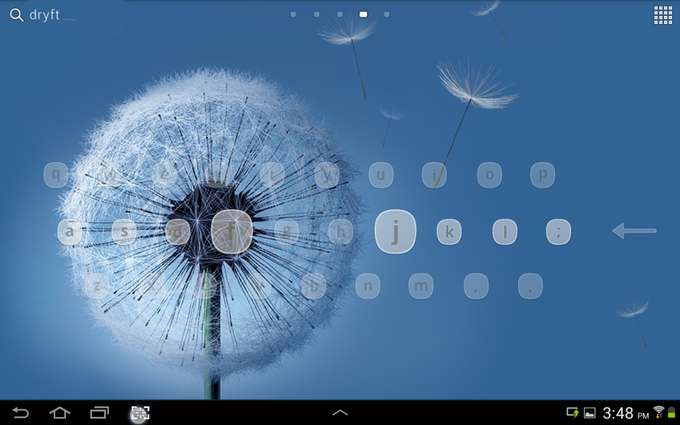Viewport: 680px width, 425px height.
Task: Select the last home page indicator dot
Action: point(386,14)
